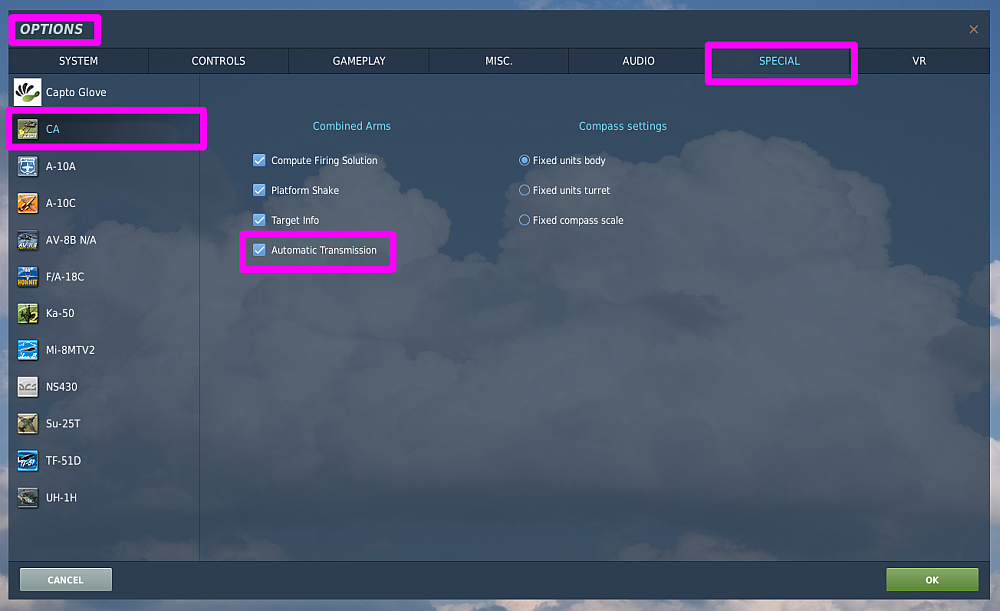Go to the GAMEPLAY tab
This screenshot has height=611, width=1000.
(359, 61)
